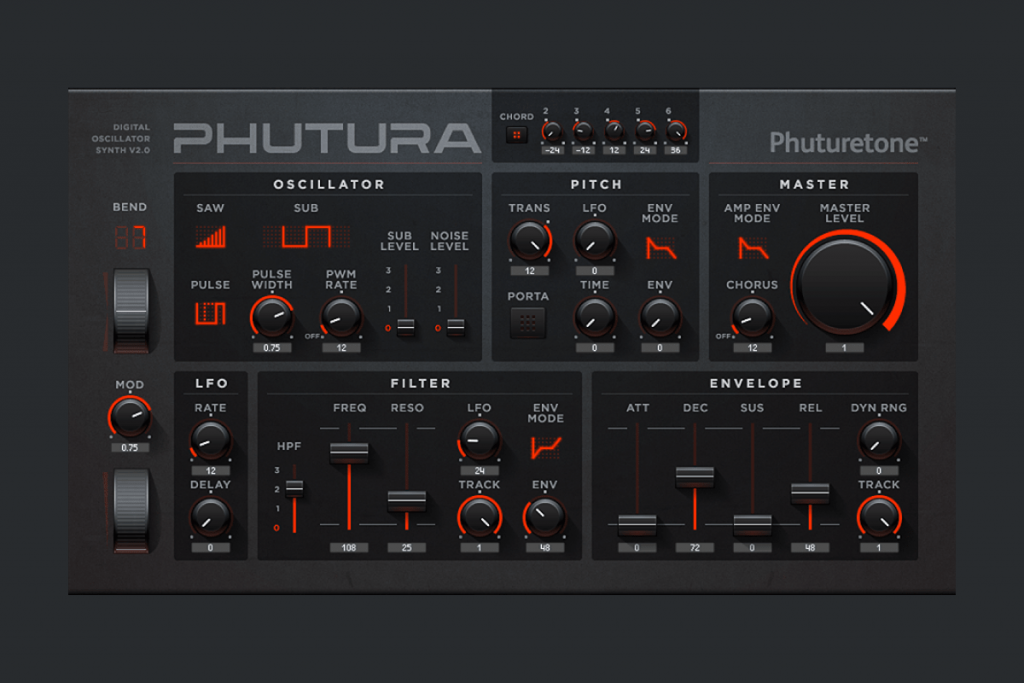Click the HPF slider handle
1024x683 pixels.
(295, 488)
